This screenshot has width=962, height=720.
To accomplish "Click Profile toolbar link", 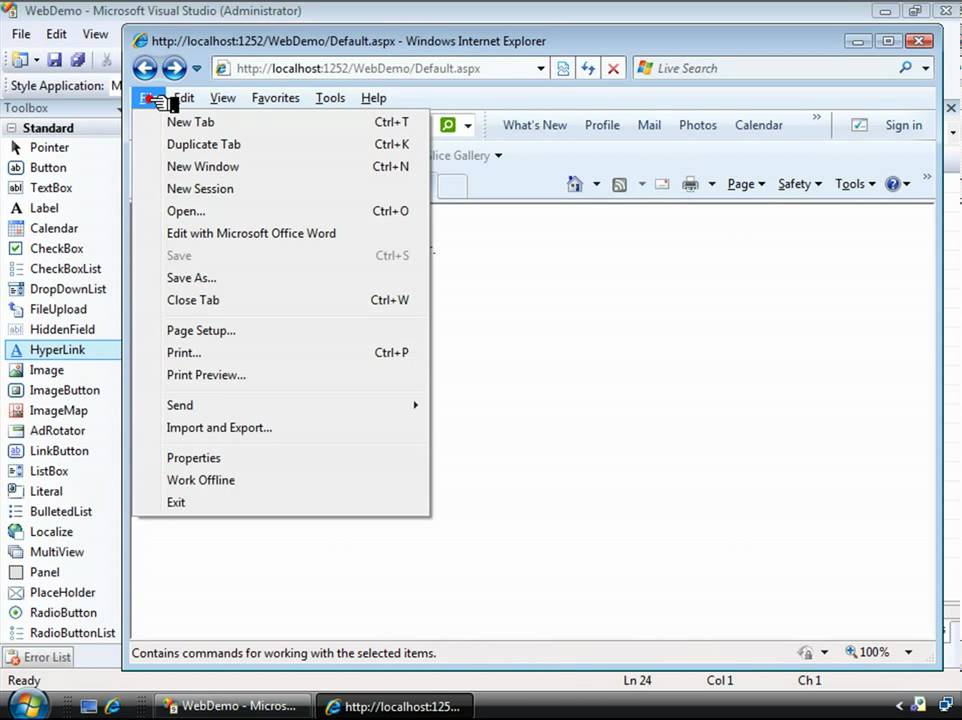I will pyautogui.click(x=602, y=125).
